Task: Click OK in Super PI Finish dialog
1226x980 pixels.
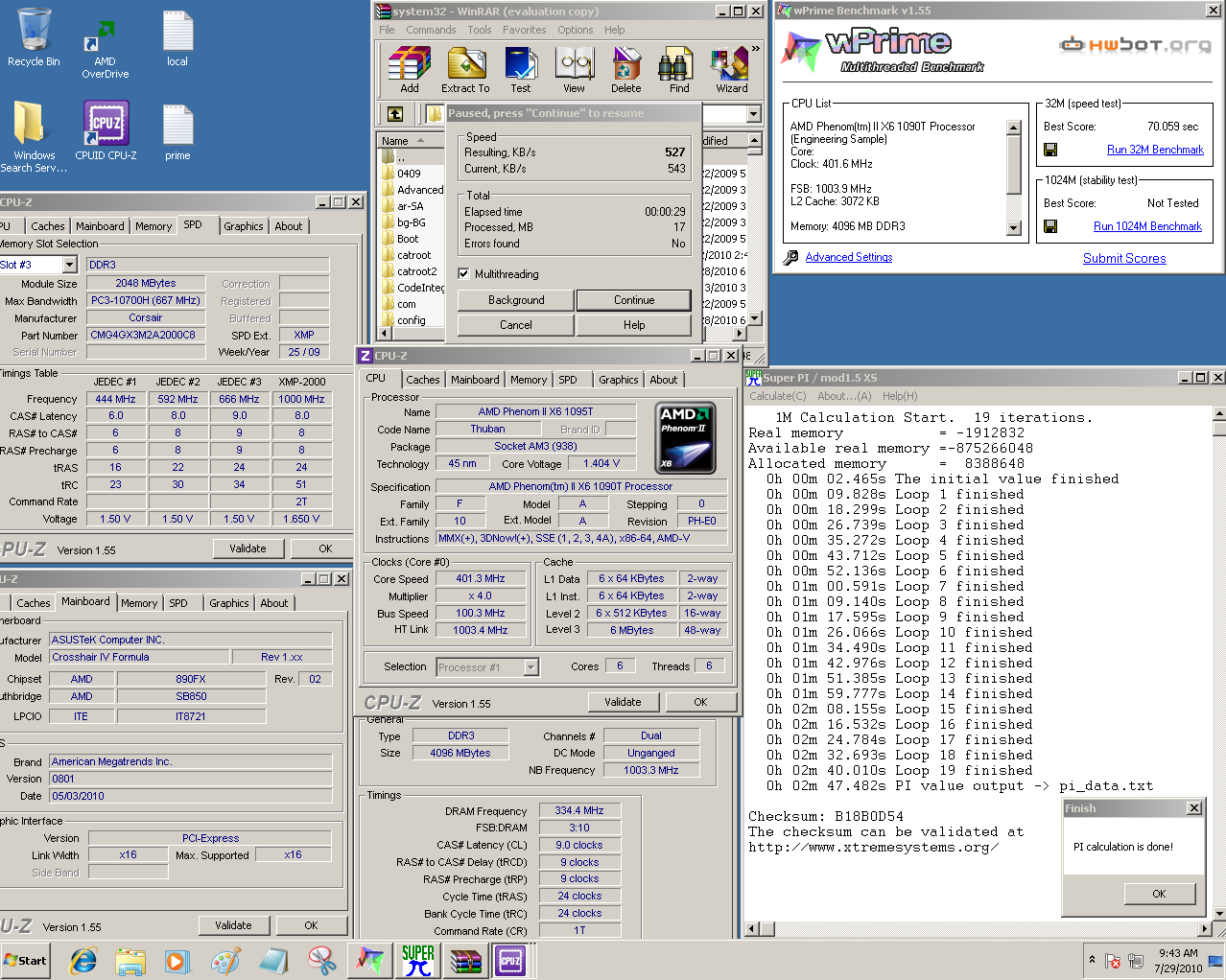Action: [1159, 894]
